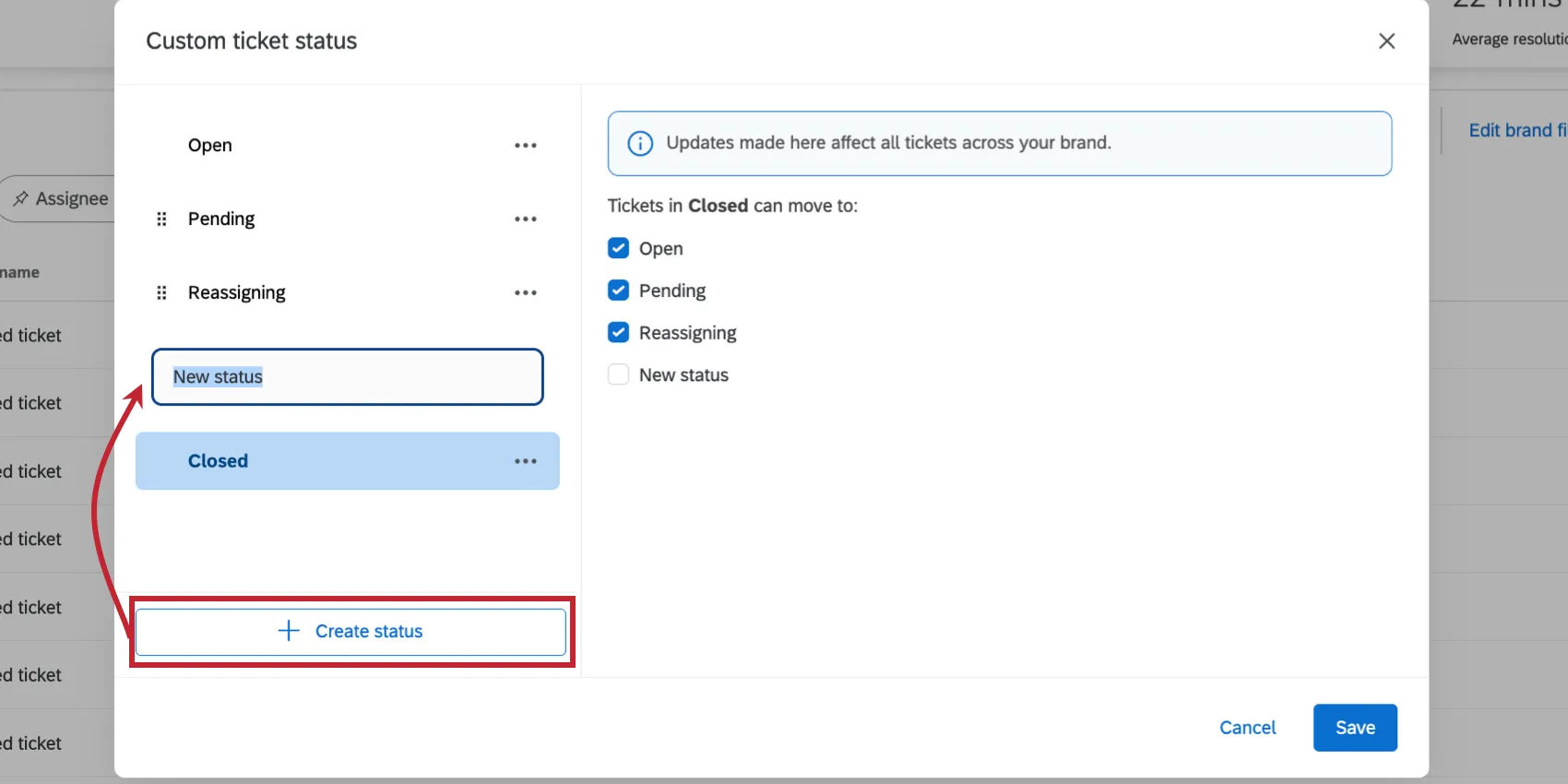
Task: Click the info icon in the brand notice
Action: coord(640,143)
